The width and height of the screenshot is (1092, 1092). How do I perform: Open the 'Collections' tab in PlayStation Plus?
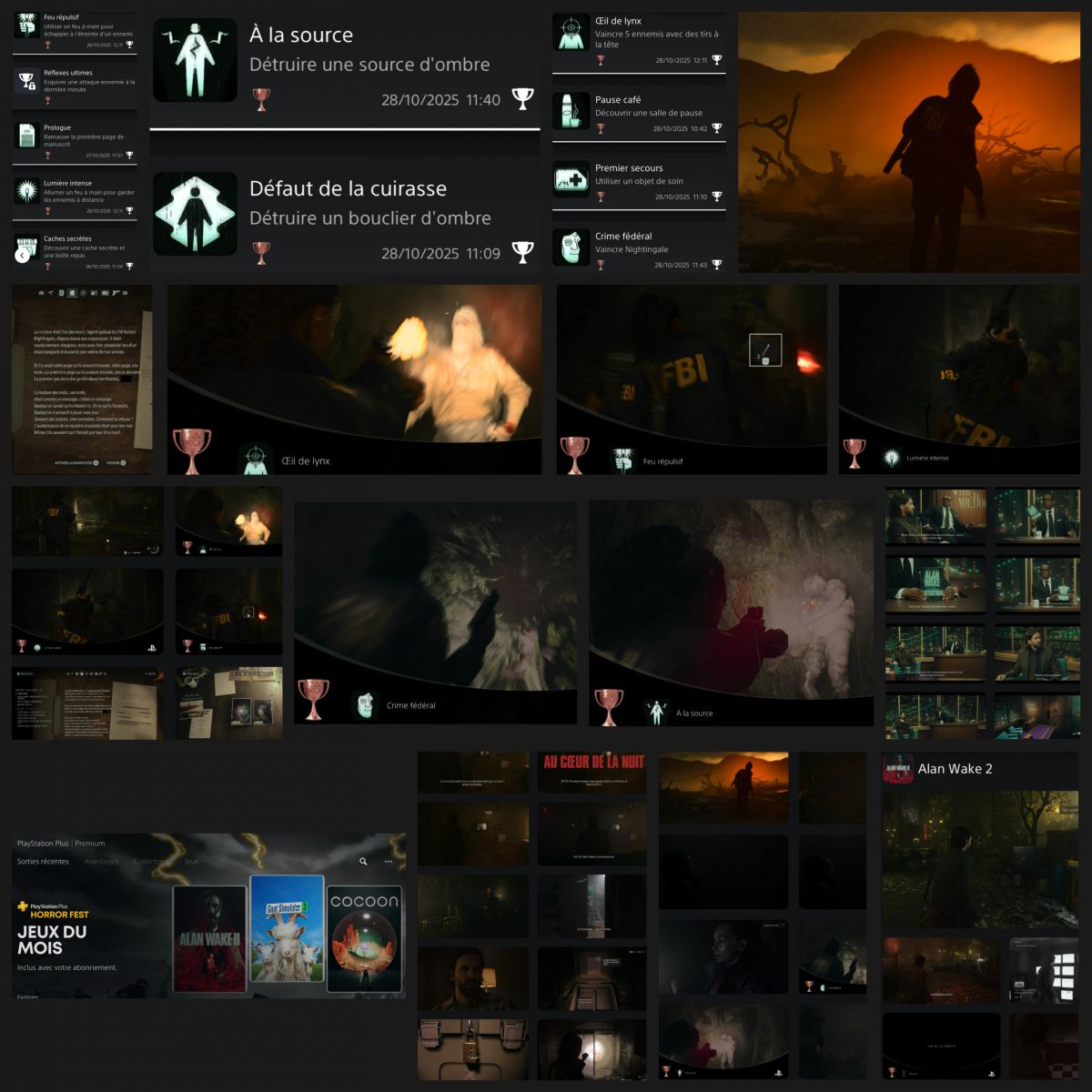click(151, 861)
